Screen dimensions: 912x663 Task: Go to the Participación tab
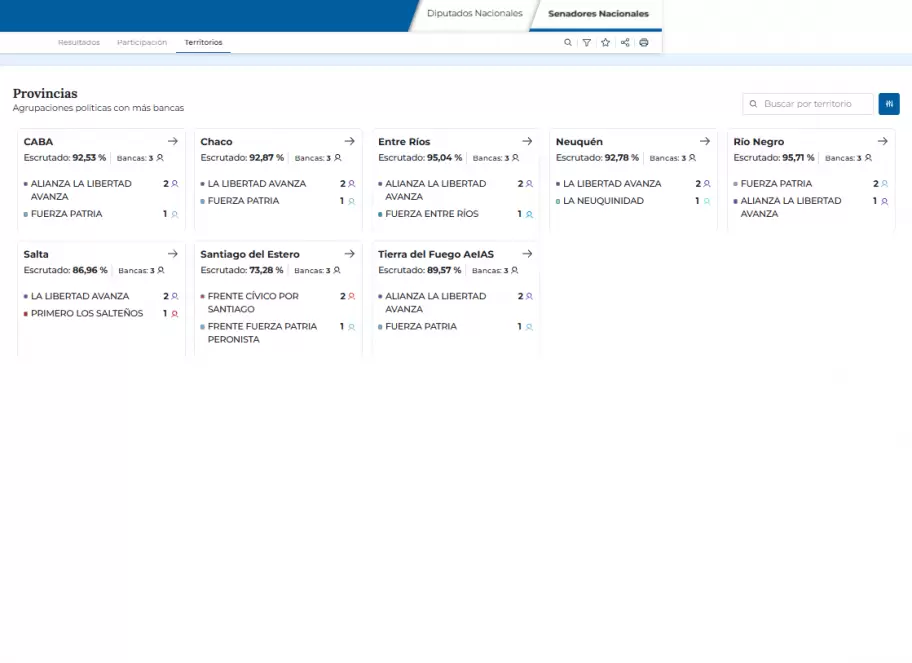[142, 43]
